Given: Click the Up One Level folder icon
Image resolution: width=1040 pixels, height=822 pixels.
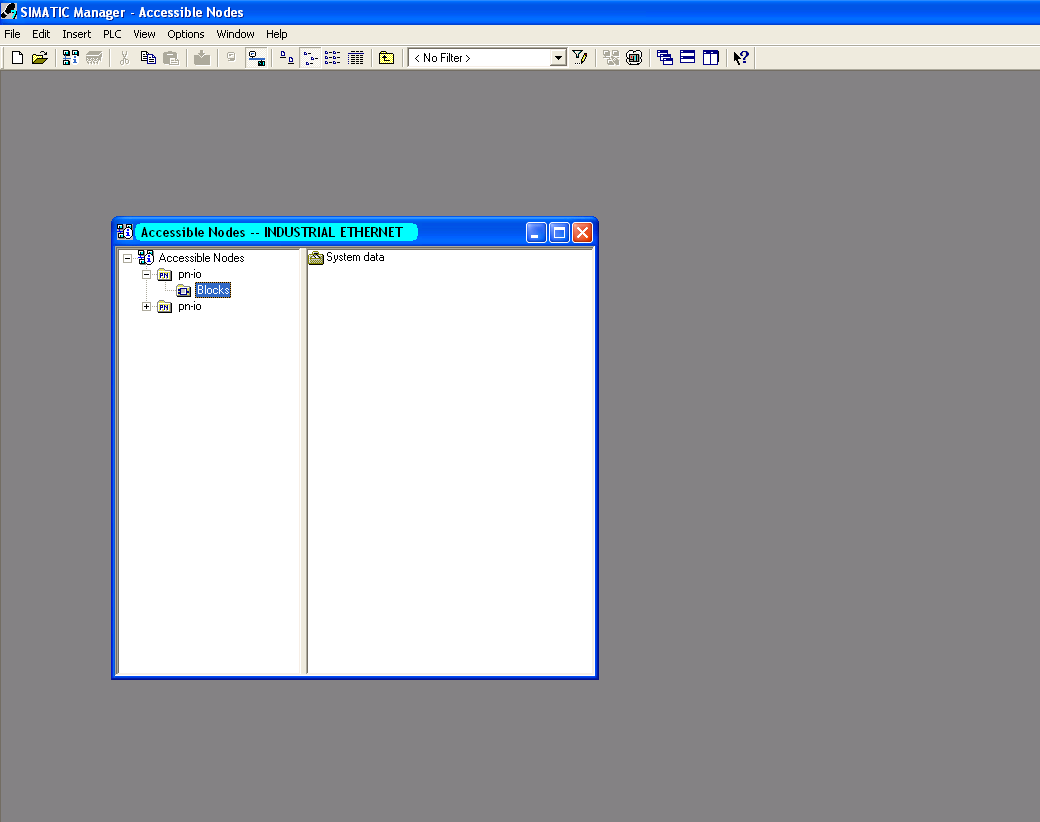Looking at the screenshot, I should click(x=386, y=58).
